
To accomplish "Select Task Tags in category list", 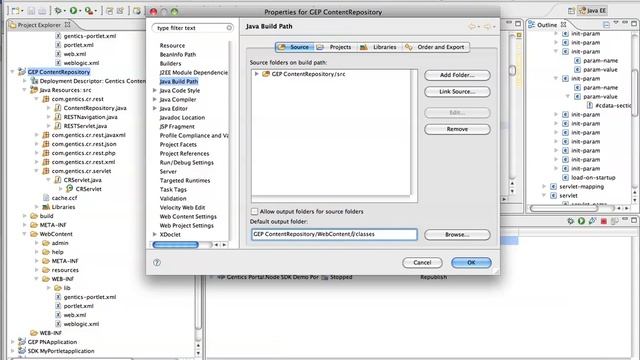I will [x=173, y=189].
